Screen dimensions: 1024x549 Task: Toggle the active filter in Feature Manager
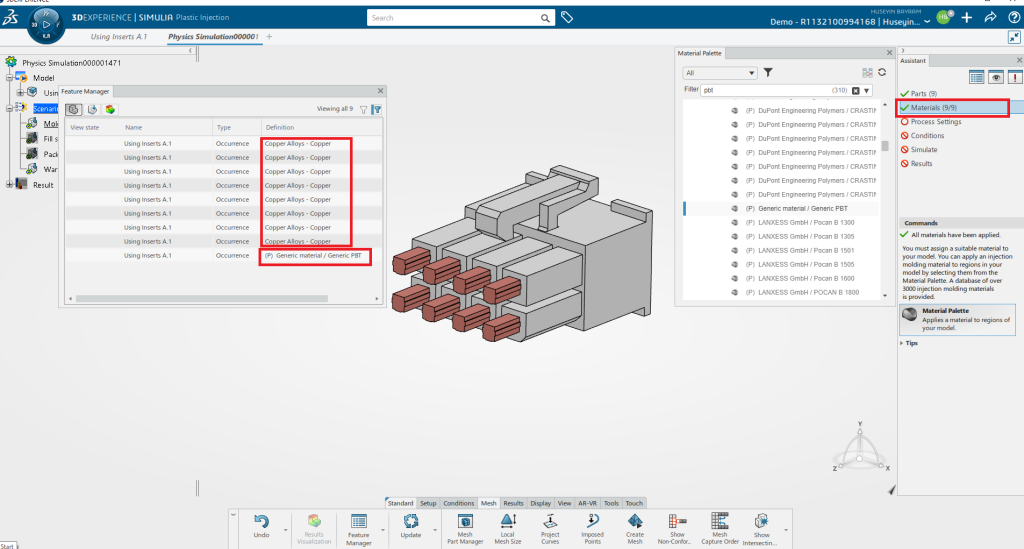click(x=377, y=109)
